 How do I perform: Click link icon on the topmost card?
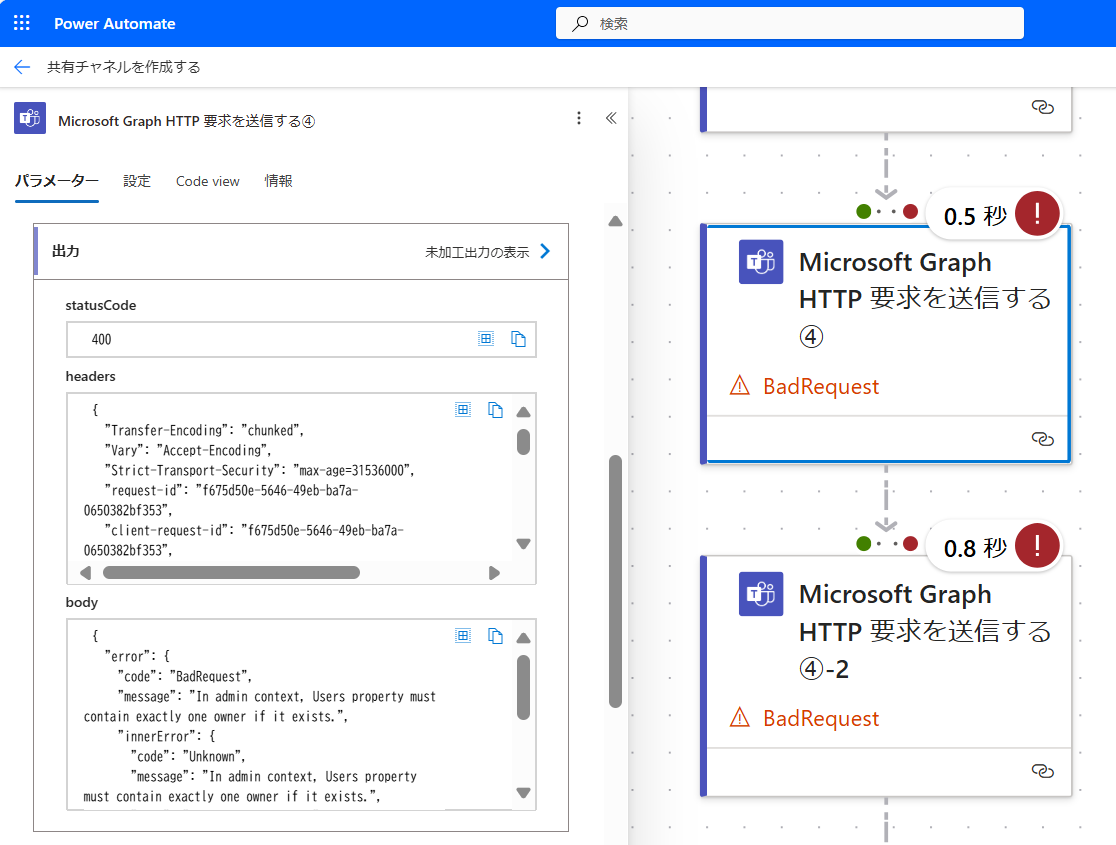(x=1043, y=107)
